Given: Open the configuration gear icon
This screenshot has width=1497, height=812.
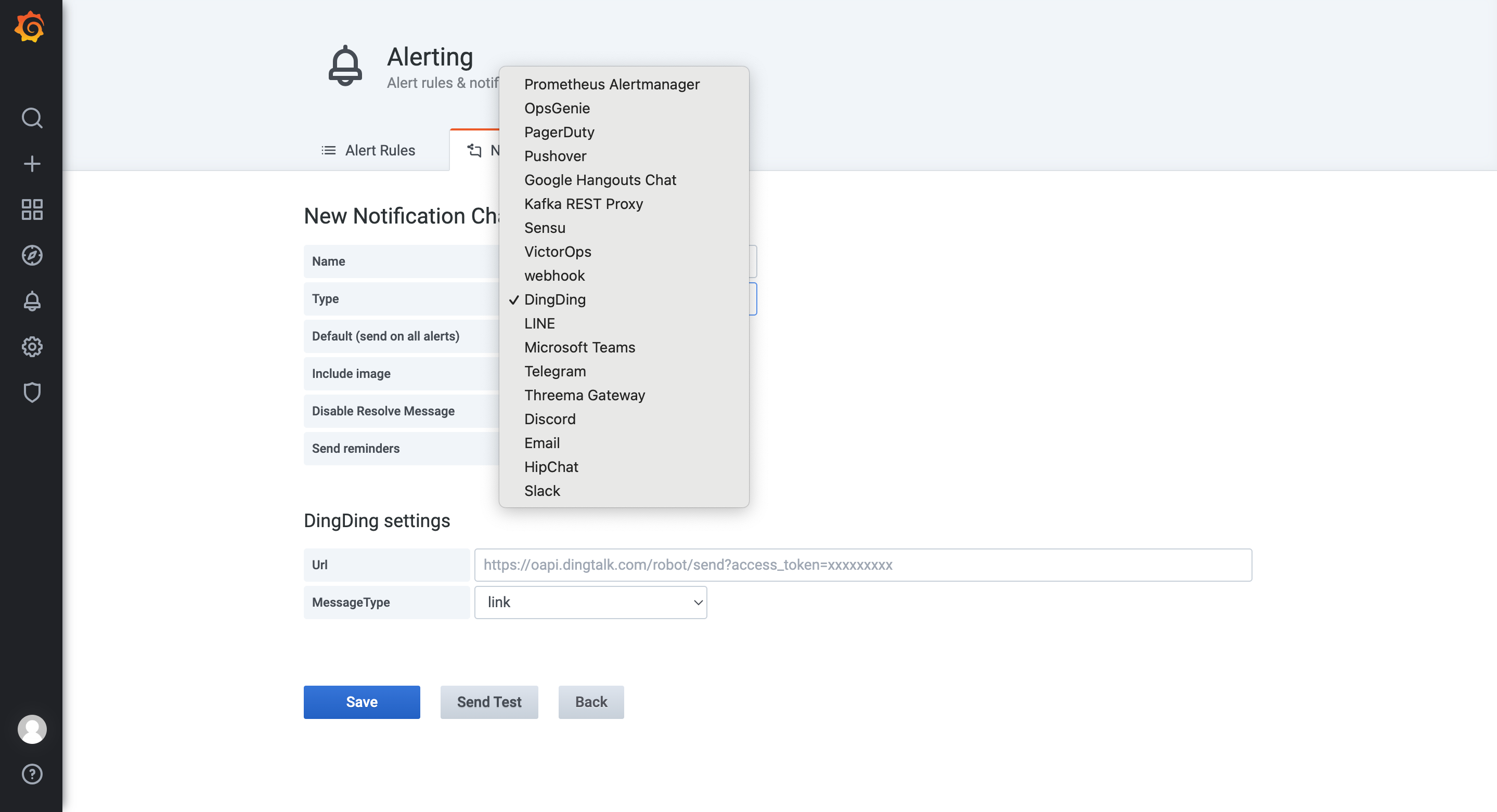Looking at the screenshot, I should (31, 347).
